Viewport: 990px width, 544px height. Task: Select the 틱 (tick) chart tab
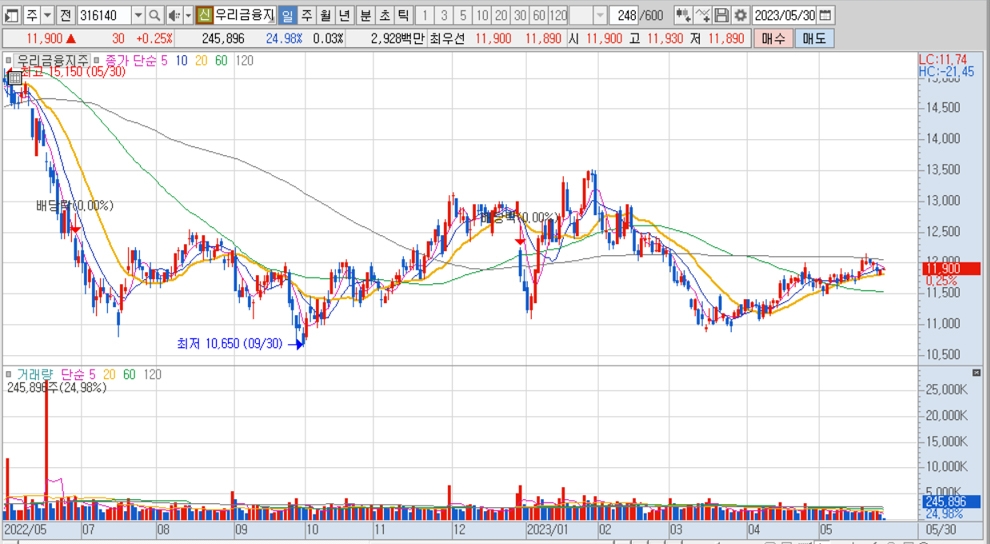coord(402,16)
